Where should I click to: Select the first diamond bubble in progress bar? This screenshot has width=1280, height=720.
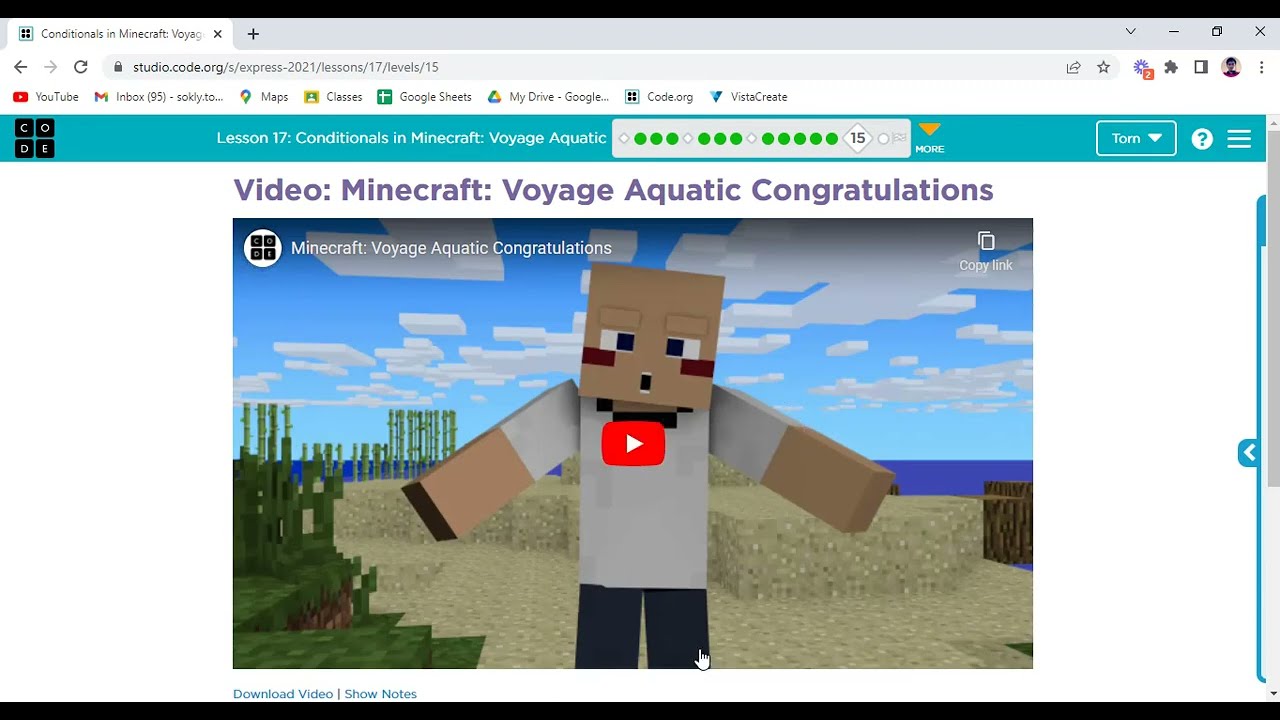coord(624,139)
